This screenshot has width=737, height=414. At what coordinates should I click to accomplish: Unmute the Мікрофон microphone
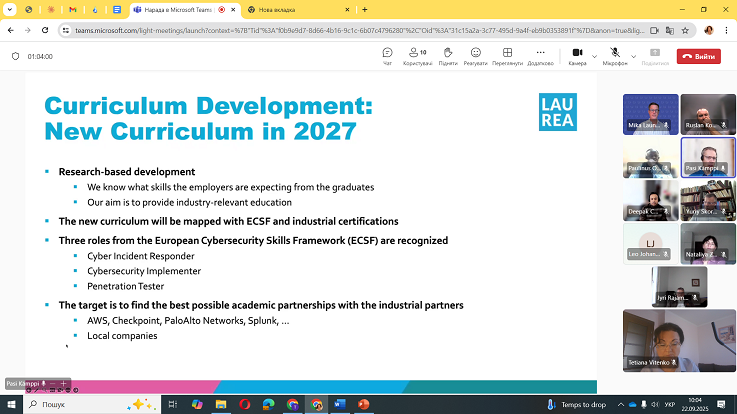tap(614, 55)
